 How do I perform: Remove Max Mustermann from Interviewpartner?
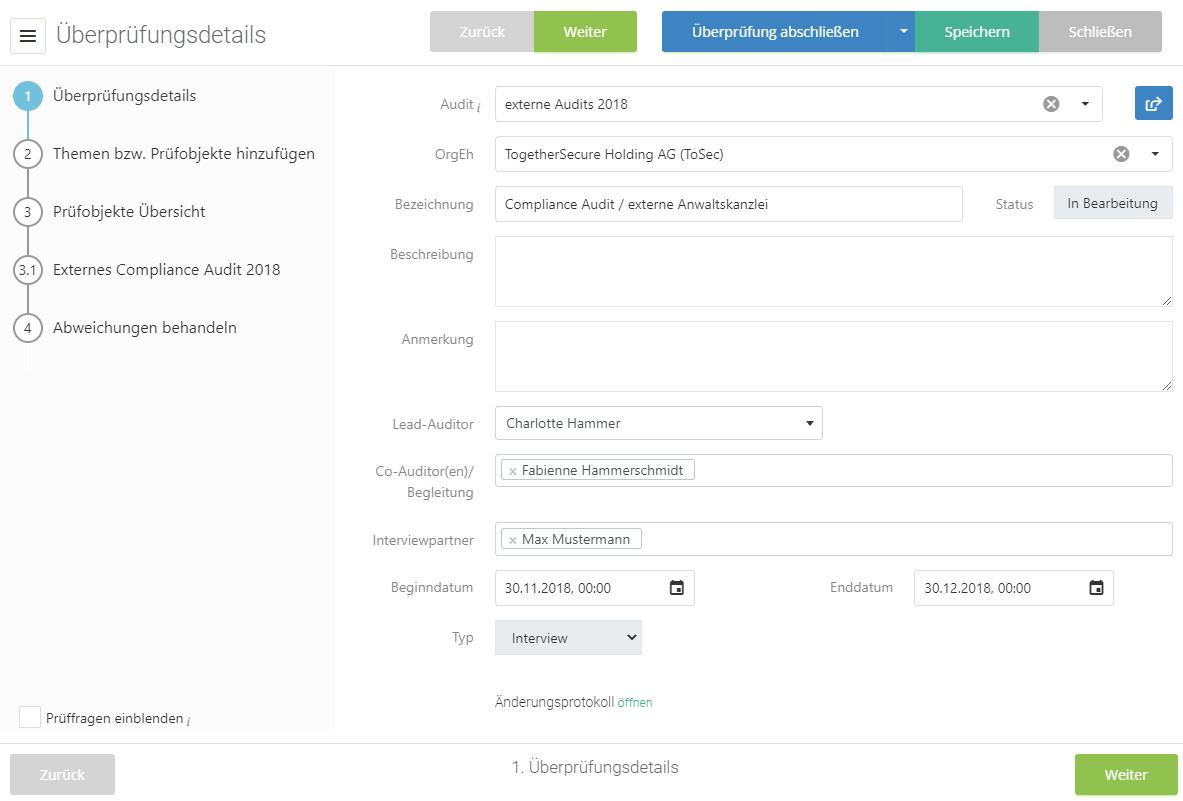[513, 540]
